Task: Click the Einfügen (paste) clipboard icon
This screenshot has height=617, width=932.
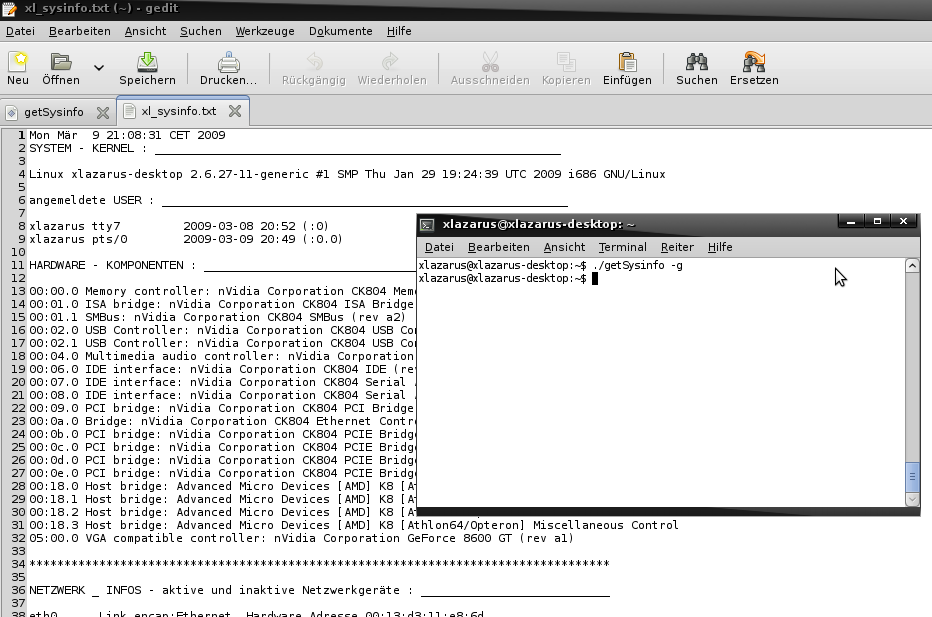Action: click(x=627, y=62)
